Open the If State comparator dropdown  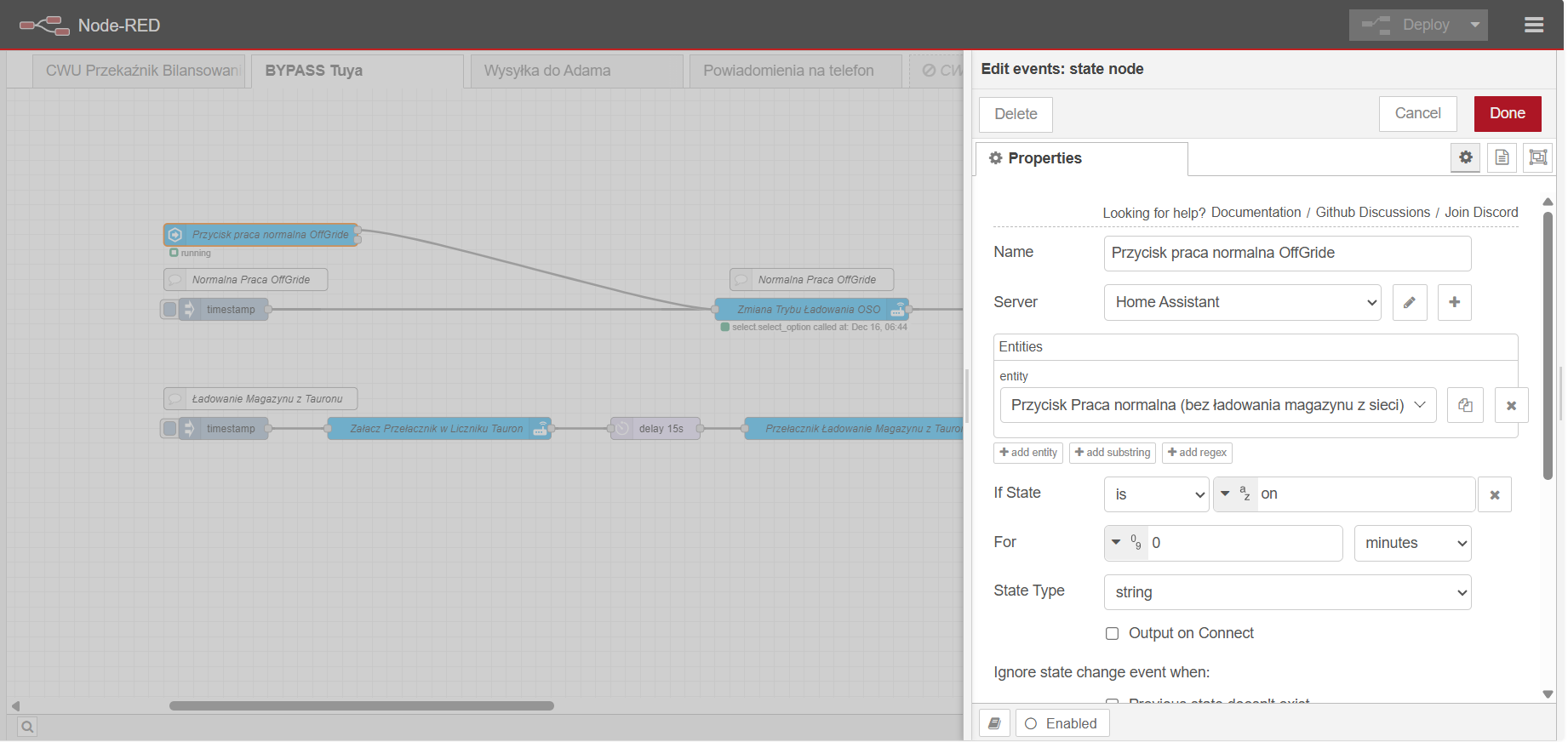[1156, 494]
